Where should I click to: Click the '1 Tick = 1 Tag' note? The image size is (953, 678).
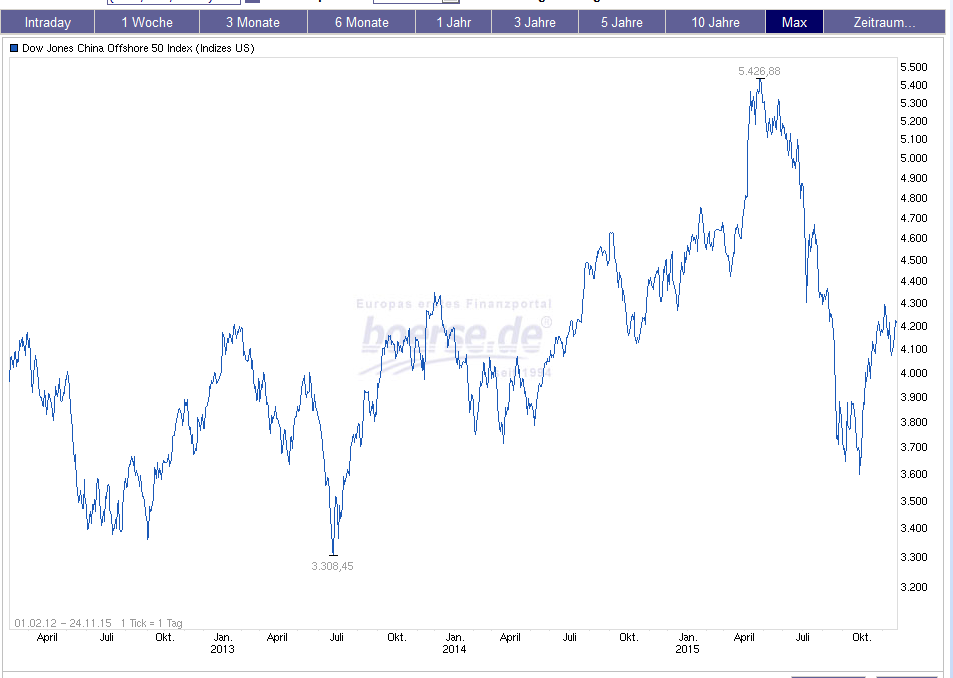coord(151,623)
